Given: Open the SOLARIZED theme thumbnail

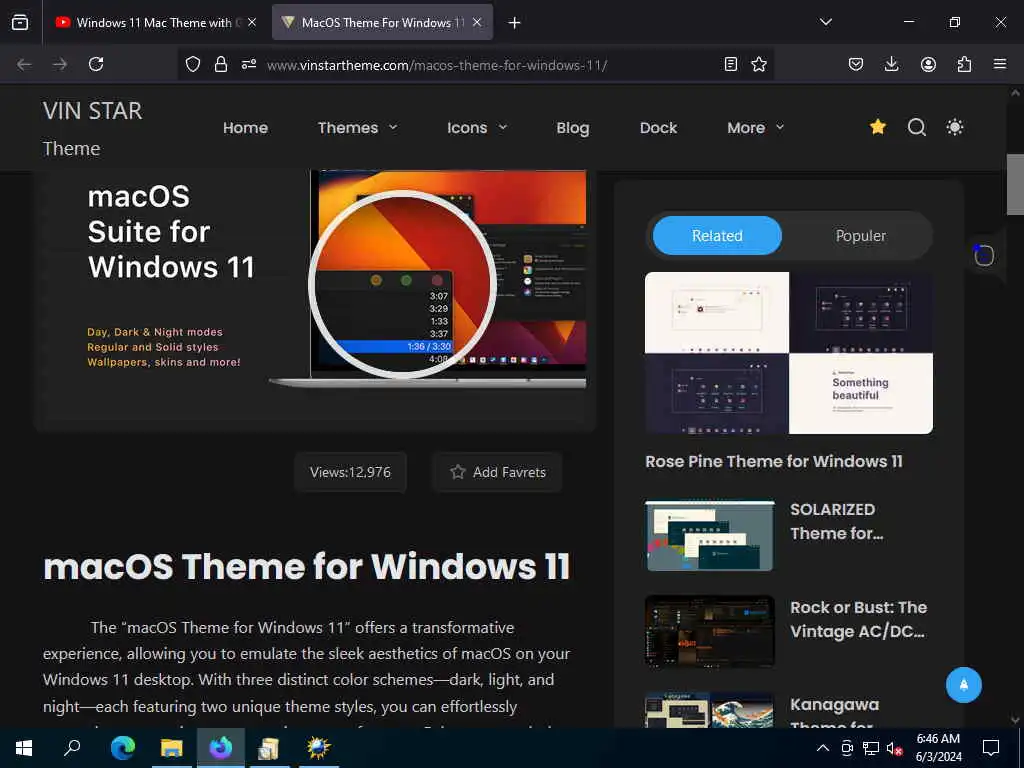Looking at the screenshot, I should click(709, 536).
